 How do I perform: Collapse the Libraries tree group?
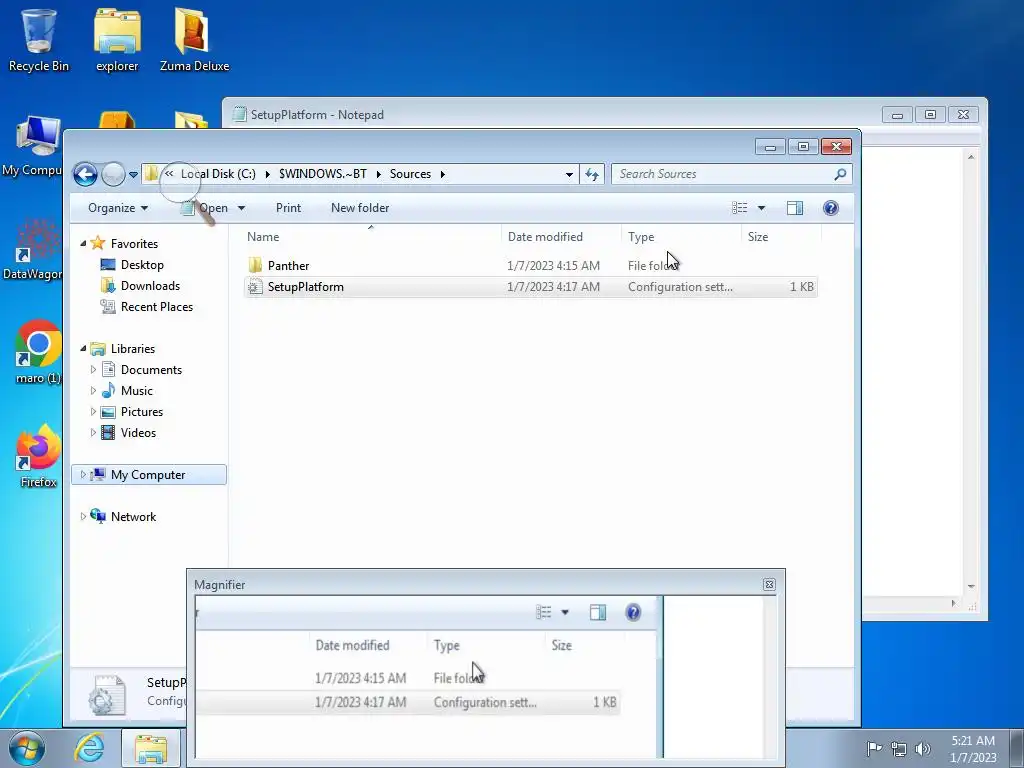(83, 348)
